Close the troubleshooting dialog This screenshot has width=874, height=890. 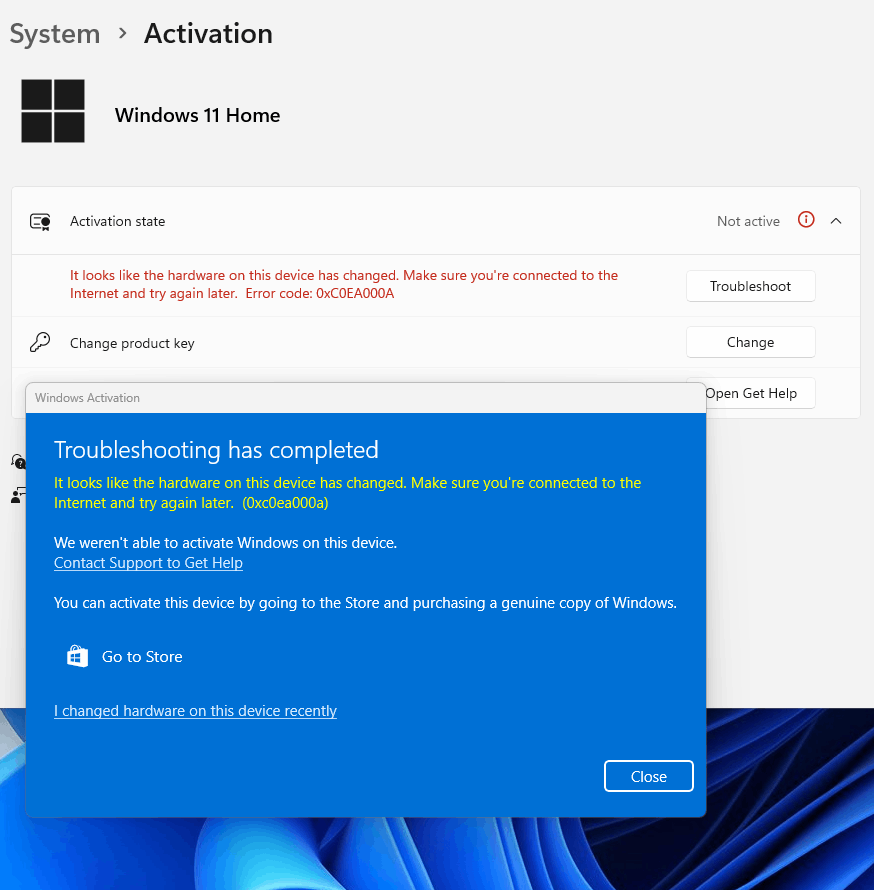(649, 776)
